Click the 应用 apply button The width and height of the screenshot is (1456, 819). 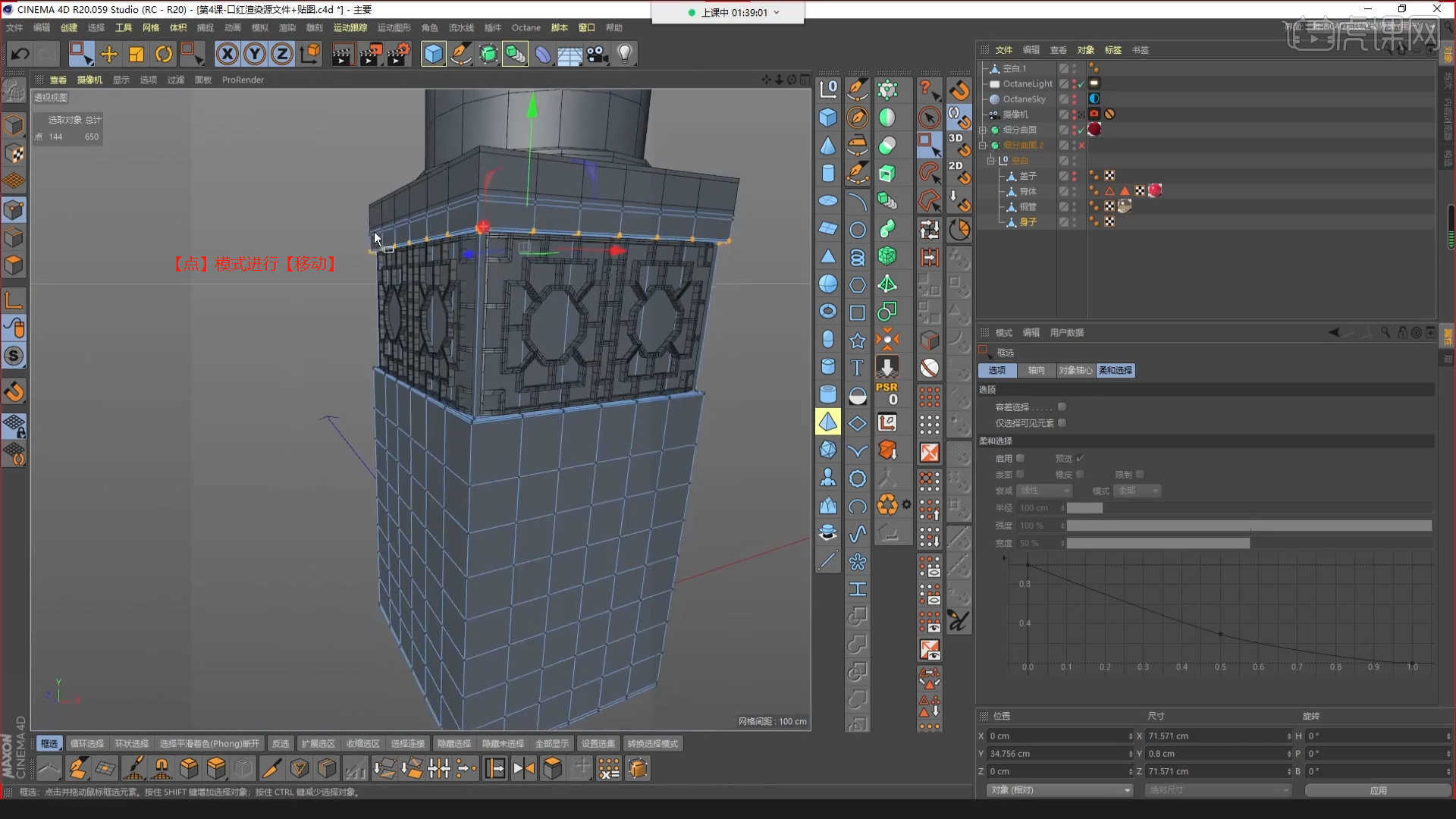[1378, 790]
